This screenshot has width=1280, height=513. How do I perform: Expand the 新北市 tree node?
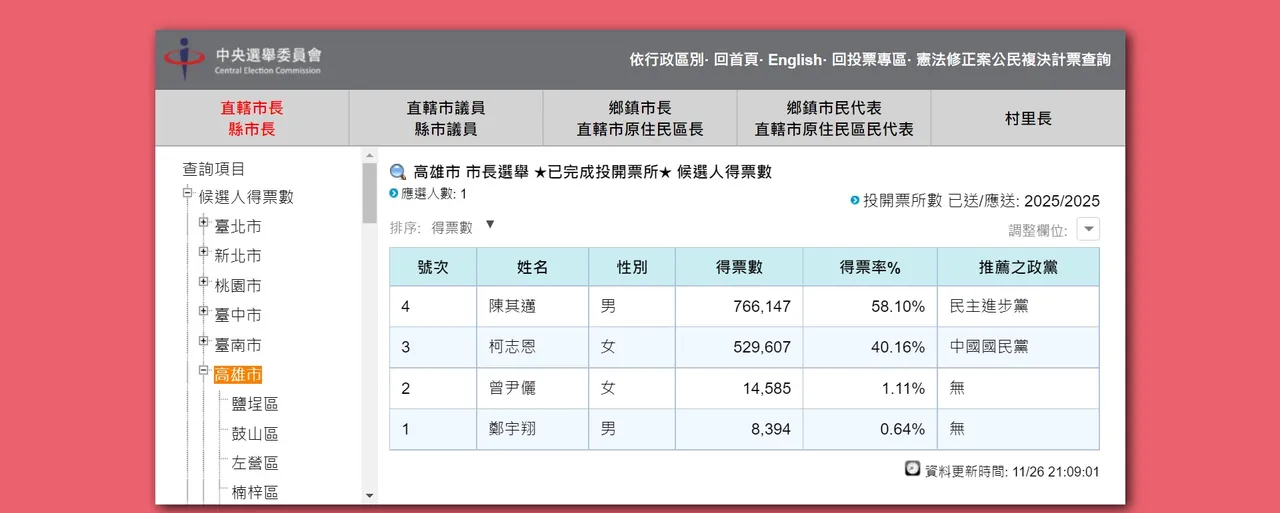[203, 252]
